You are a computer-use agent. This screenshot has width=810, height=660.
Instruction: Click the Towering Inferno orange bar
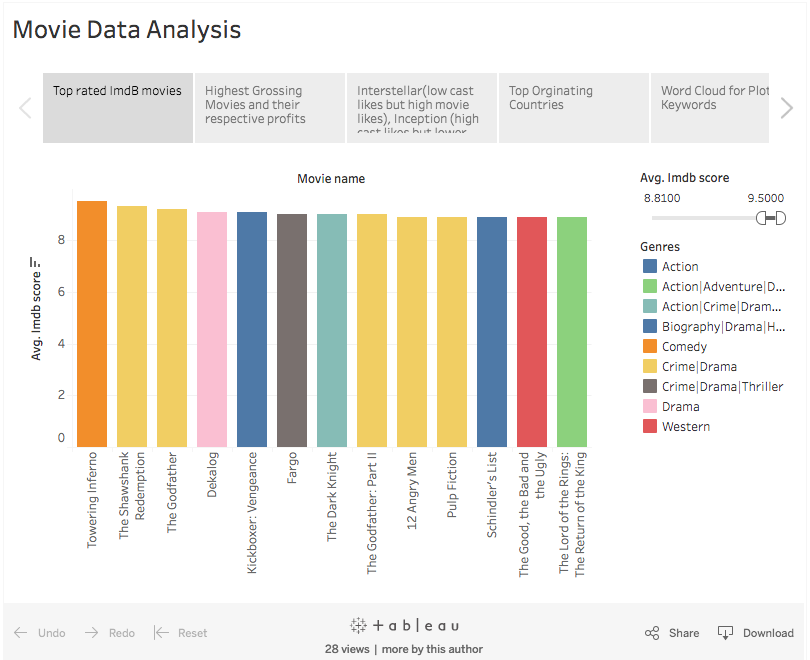[92, 324]
